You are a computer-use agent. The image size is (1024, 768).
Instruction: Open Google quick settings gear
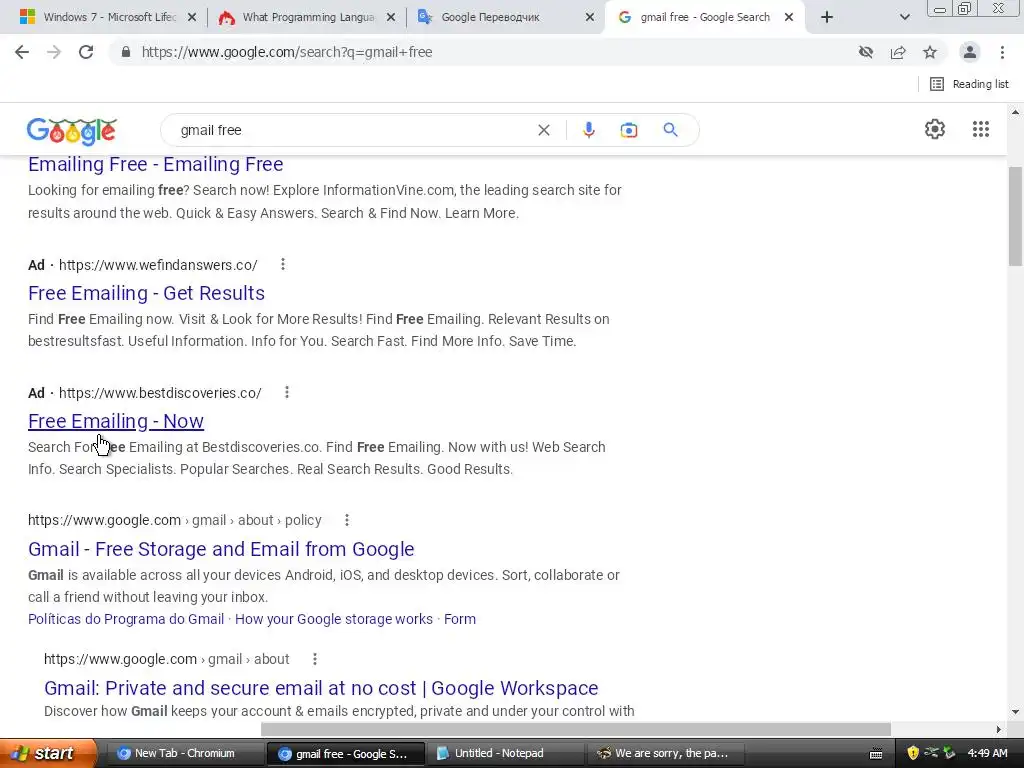click(x=935, y=129)
